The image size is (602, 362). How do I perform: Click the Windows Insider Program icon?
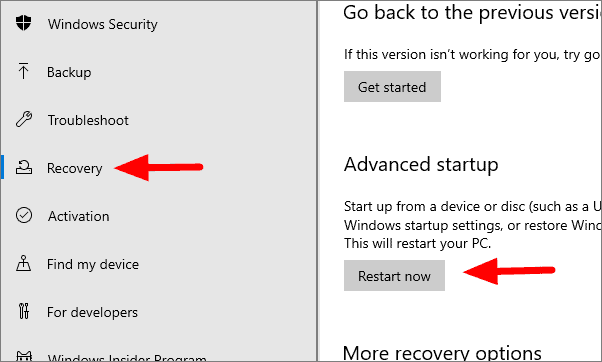click(23, 356)
